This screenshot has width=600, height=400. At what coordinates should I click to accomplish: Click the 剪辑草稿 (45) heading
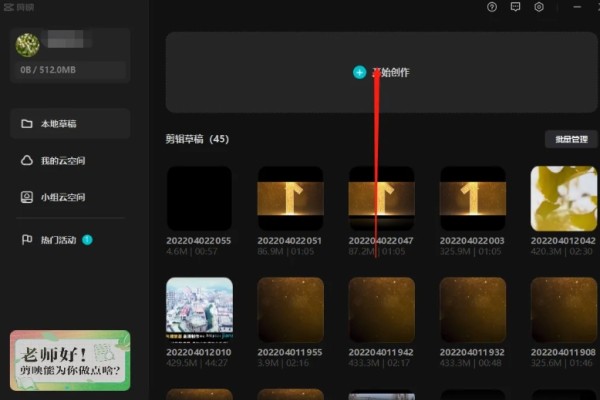tap(197, 139)
